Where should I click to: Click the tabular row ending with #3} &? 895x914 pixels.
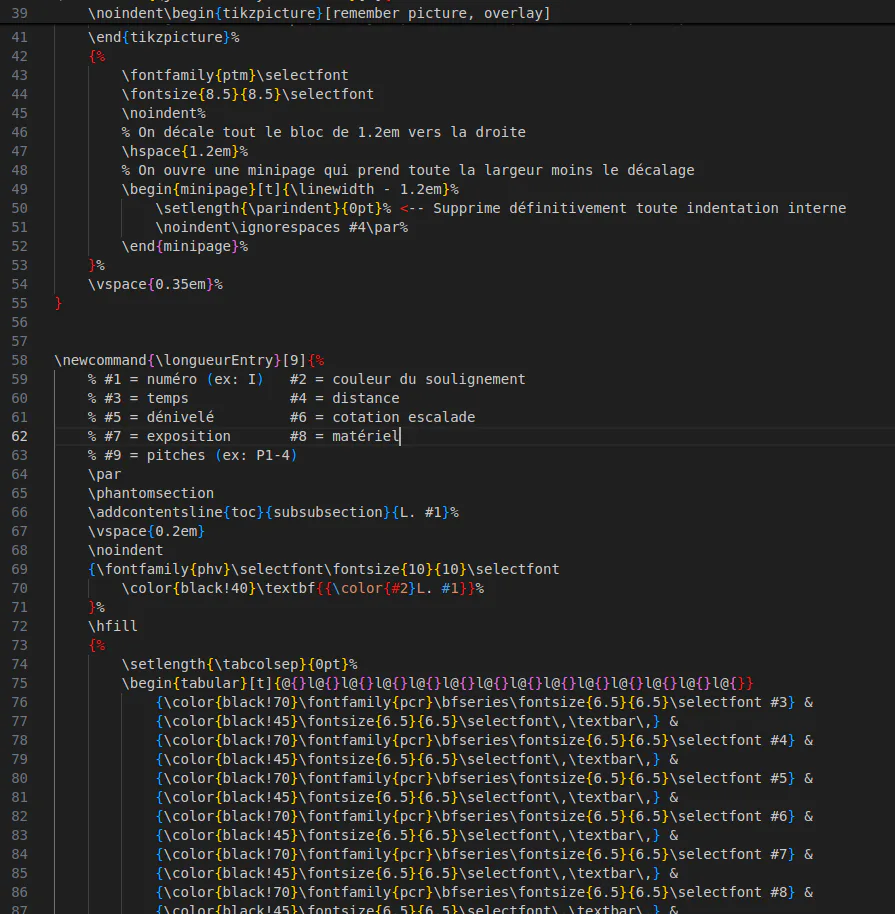point(484,702)
